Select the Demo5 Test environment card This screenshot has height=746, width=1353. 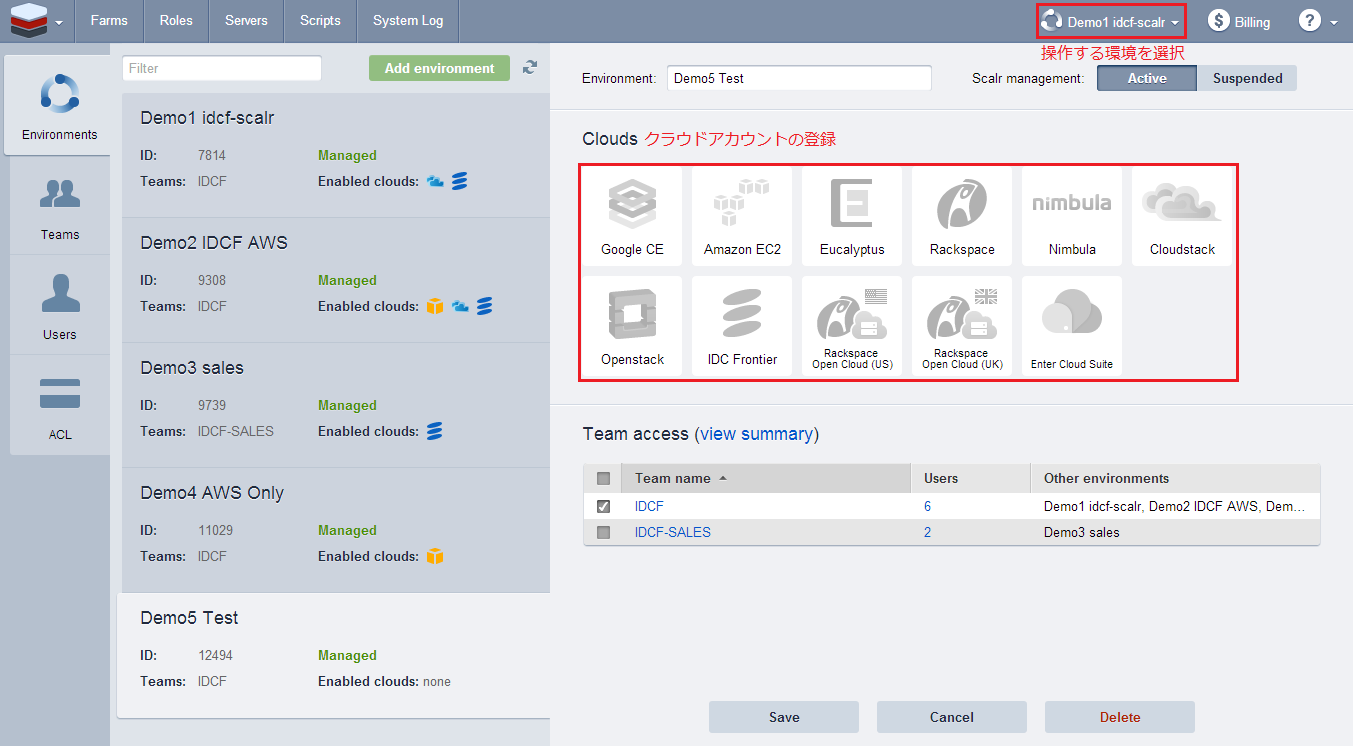click(334, 655)
